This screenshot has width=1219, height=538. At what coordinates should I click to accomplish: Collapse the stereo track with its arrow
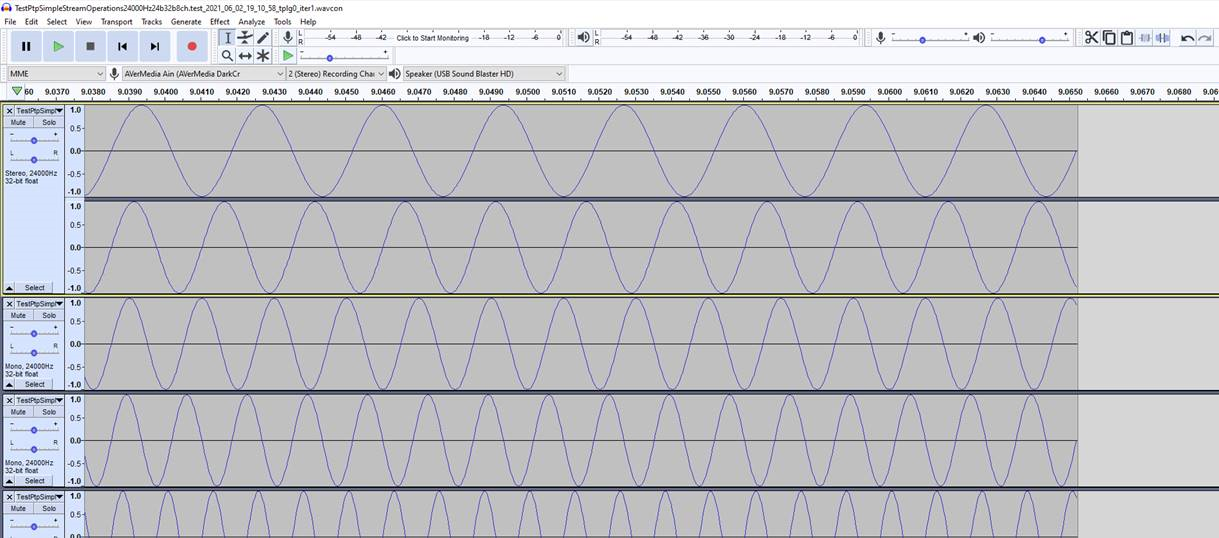[10, 287]
